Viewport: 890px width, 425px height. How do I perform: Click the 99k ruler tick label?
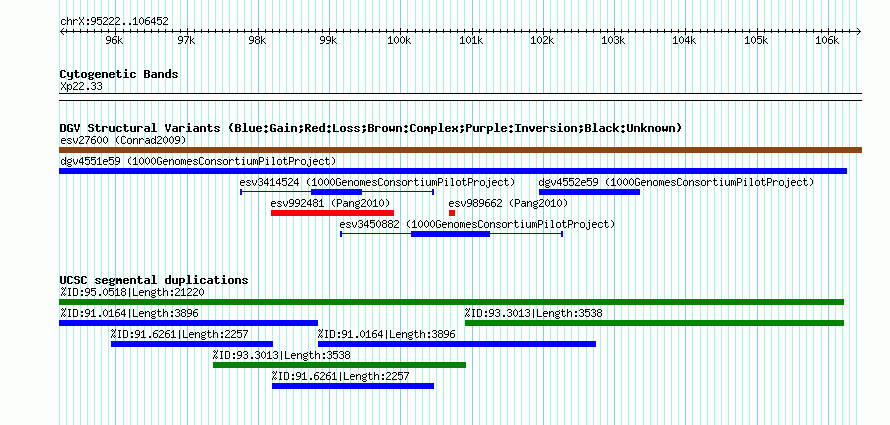coord(328,41)
